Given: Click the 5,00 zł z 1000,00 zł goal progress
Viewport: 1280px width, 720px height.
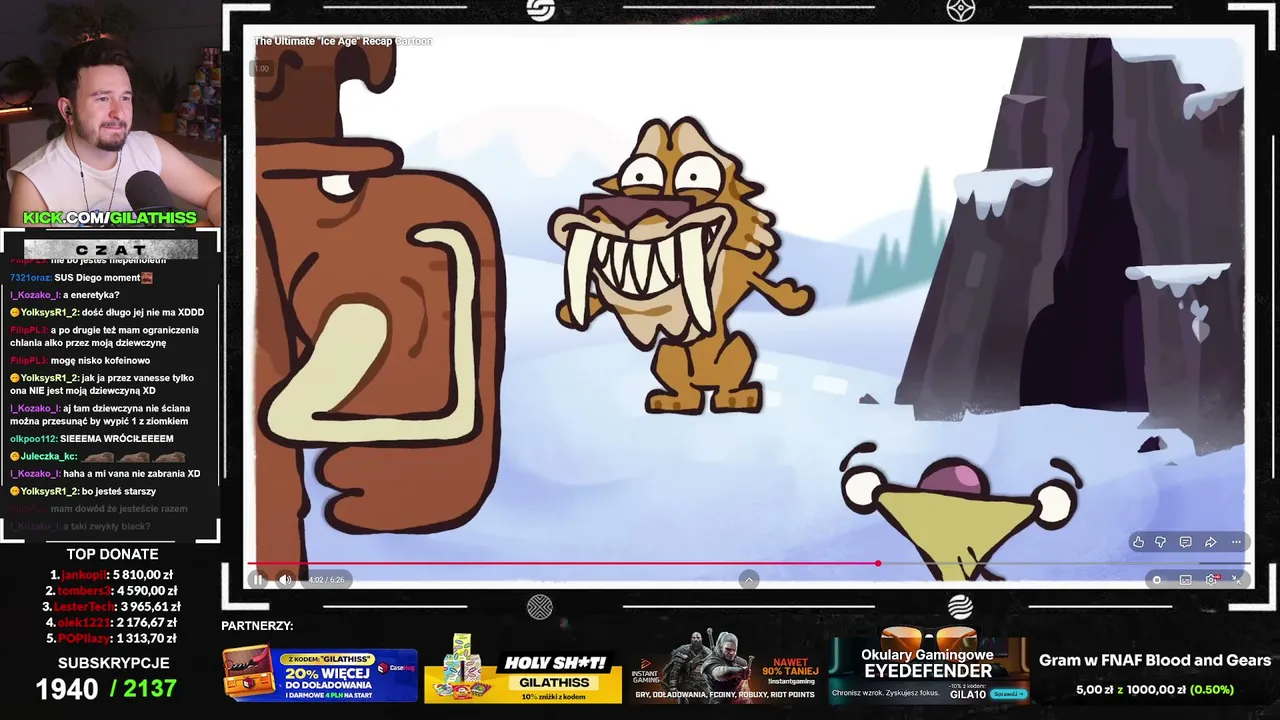Looking at the screenshot, I should pos(1155,689).
